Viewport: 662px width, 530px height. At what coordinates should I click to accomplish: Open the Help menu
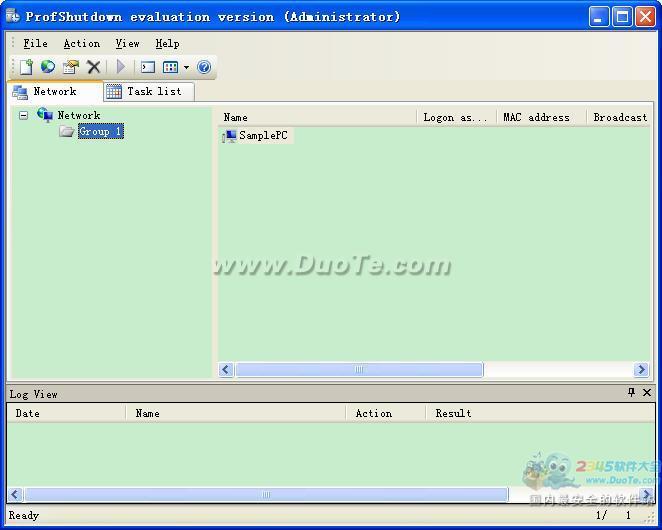click(167, 43)
